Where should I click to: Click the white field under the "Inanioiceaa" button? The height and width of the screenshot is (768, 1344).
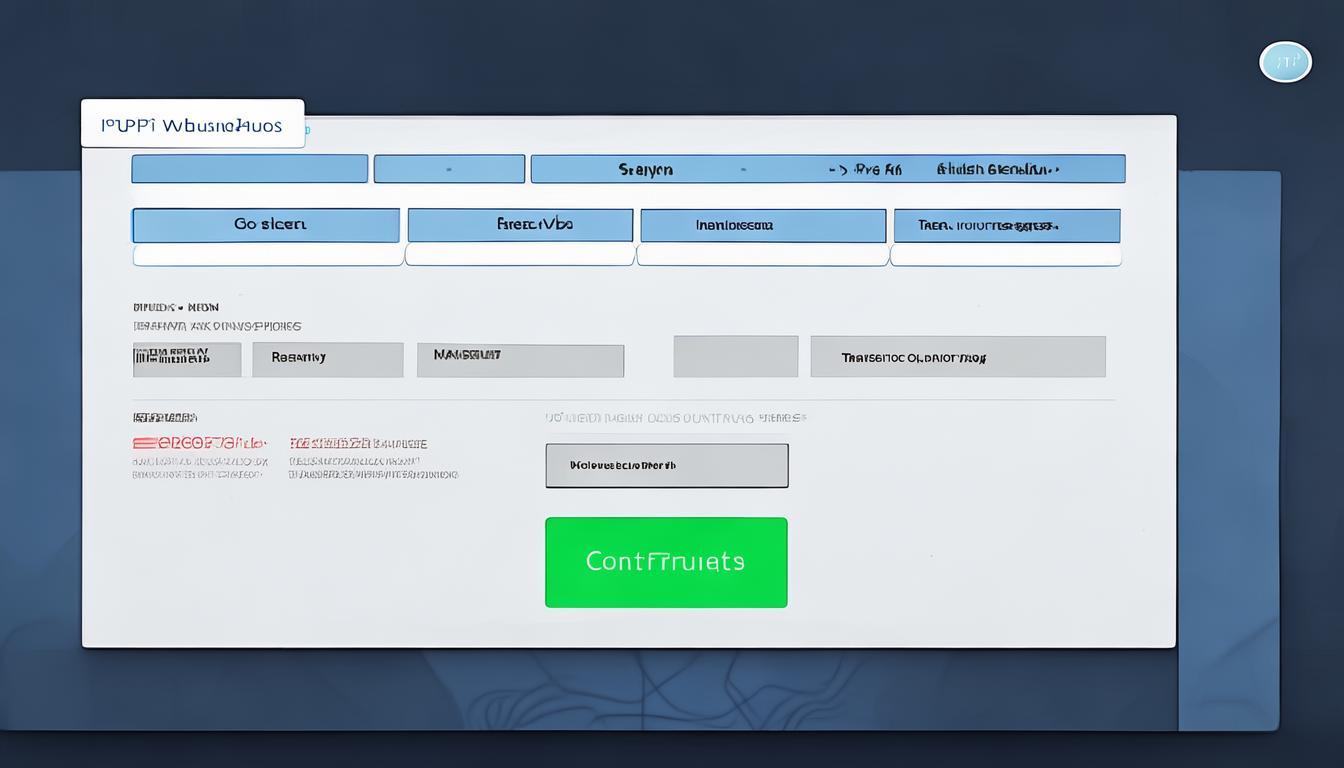click(x=762, y=256)
